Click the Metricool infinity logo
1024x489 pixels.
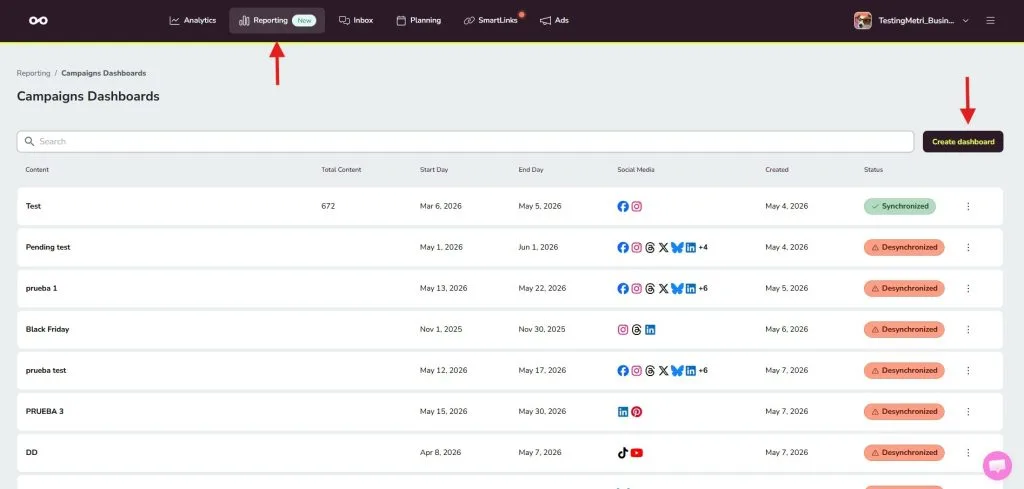pos(39,20)
